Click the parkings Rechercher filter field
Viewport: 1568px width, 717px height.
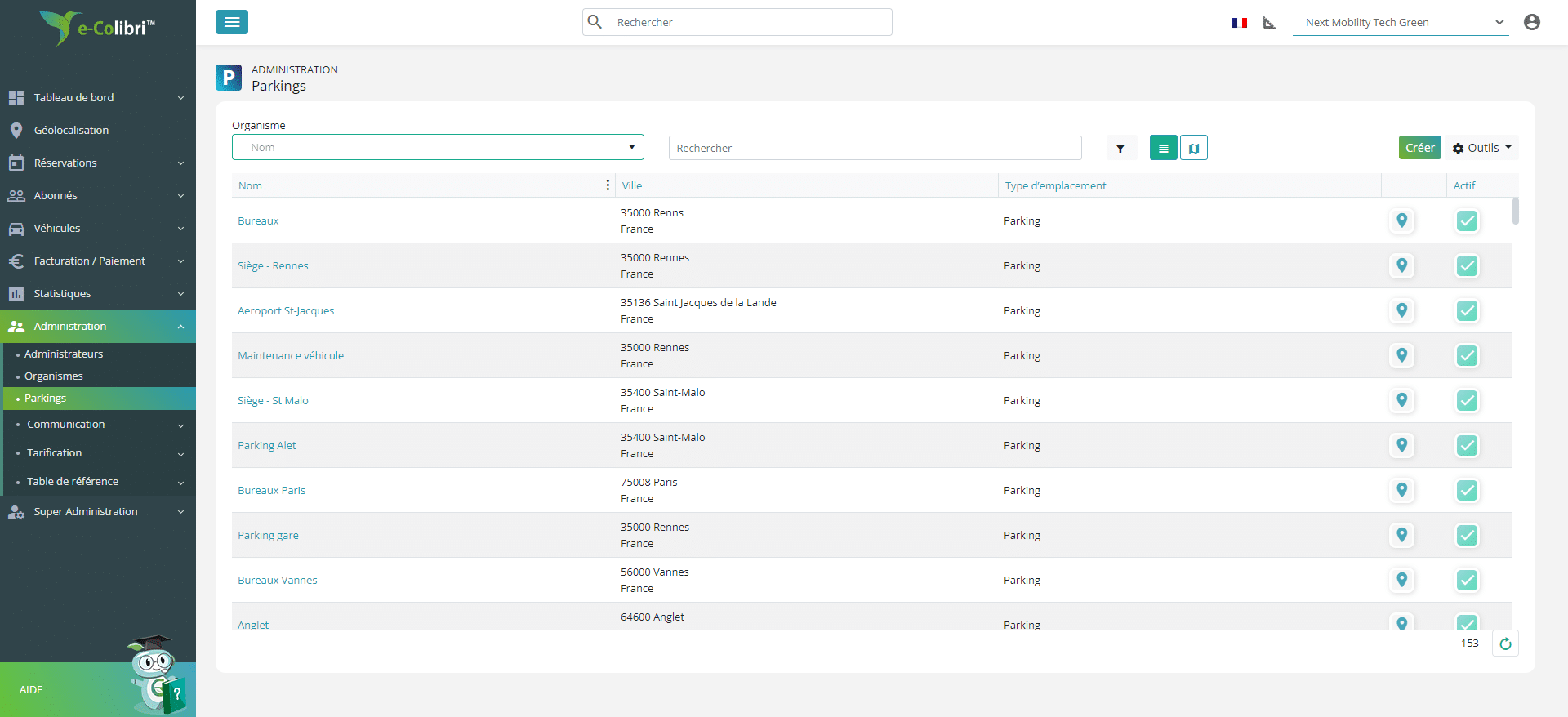pyautogui.click(x=875, y=148)
